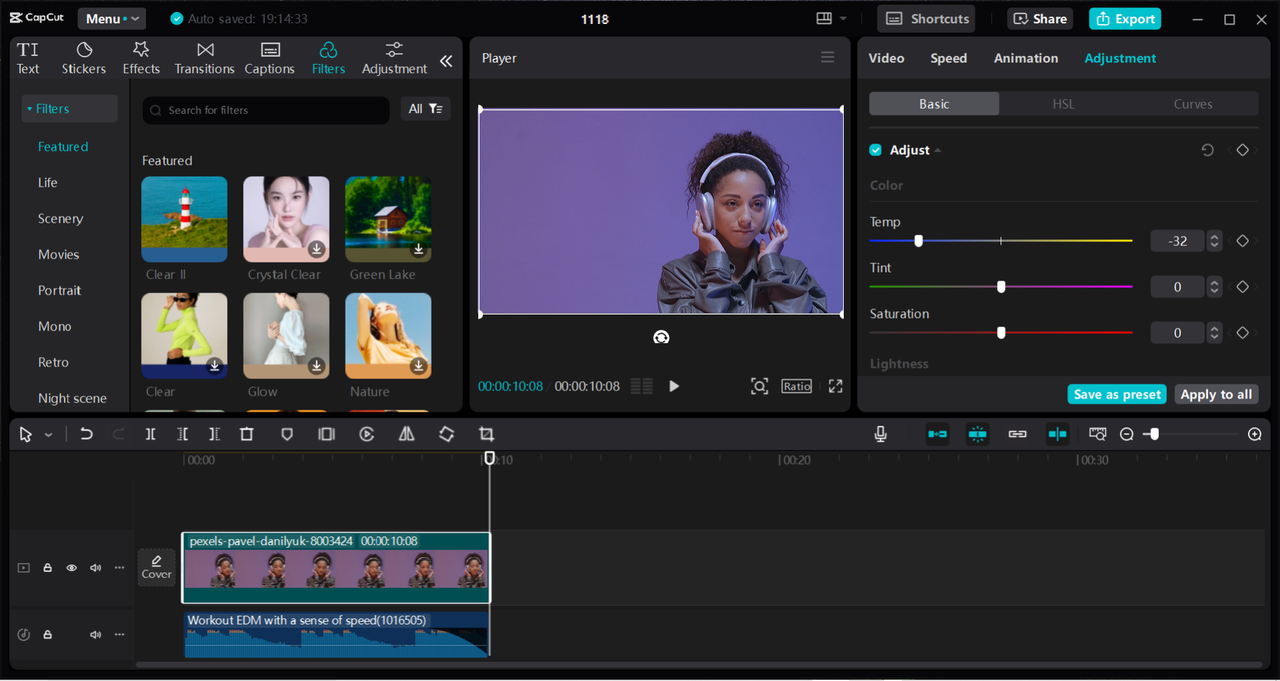Open the video track more options dots

[119, 568]
